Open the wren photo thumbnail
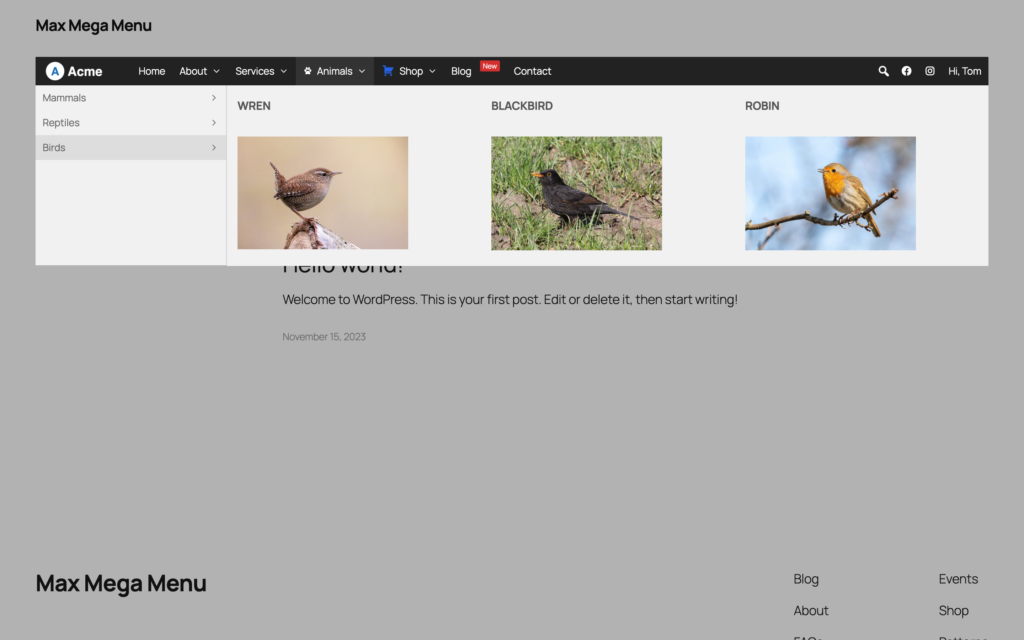1024x640 pixels. [323, 193]
